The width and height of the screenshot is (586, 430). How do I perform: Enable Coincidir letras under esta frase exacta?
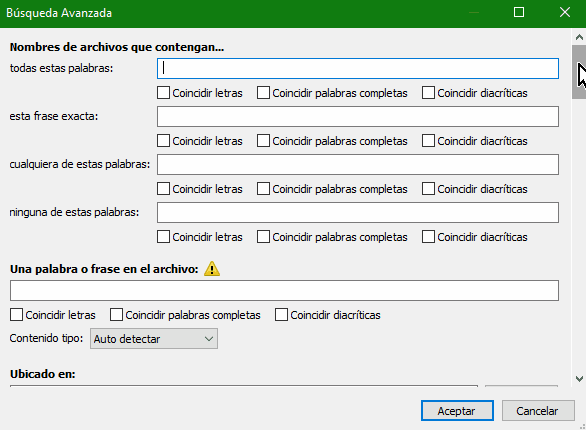click(x=163, y=141)
